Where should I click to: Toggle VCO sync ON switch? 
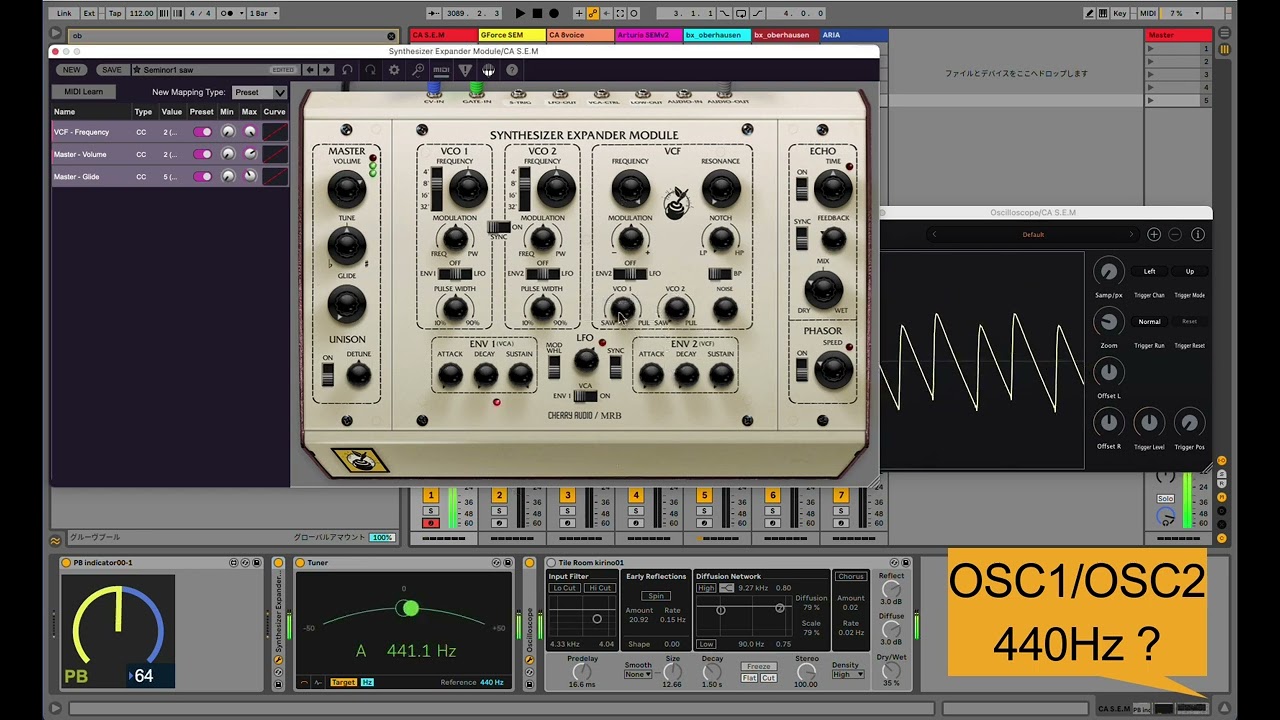click(498, 227)
